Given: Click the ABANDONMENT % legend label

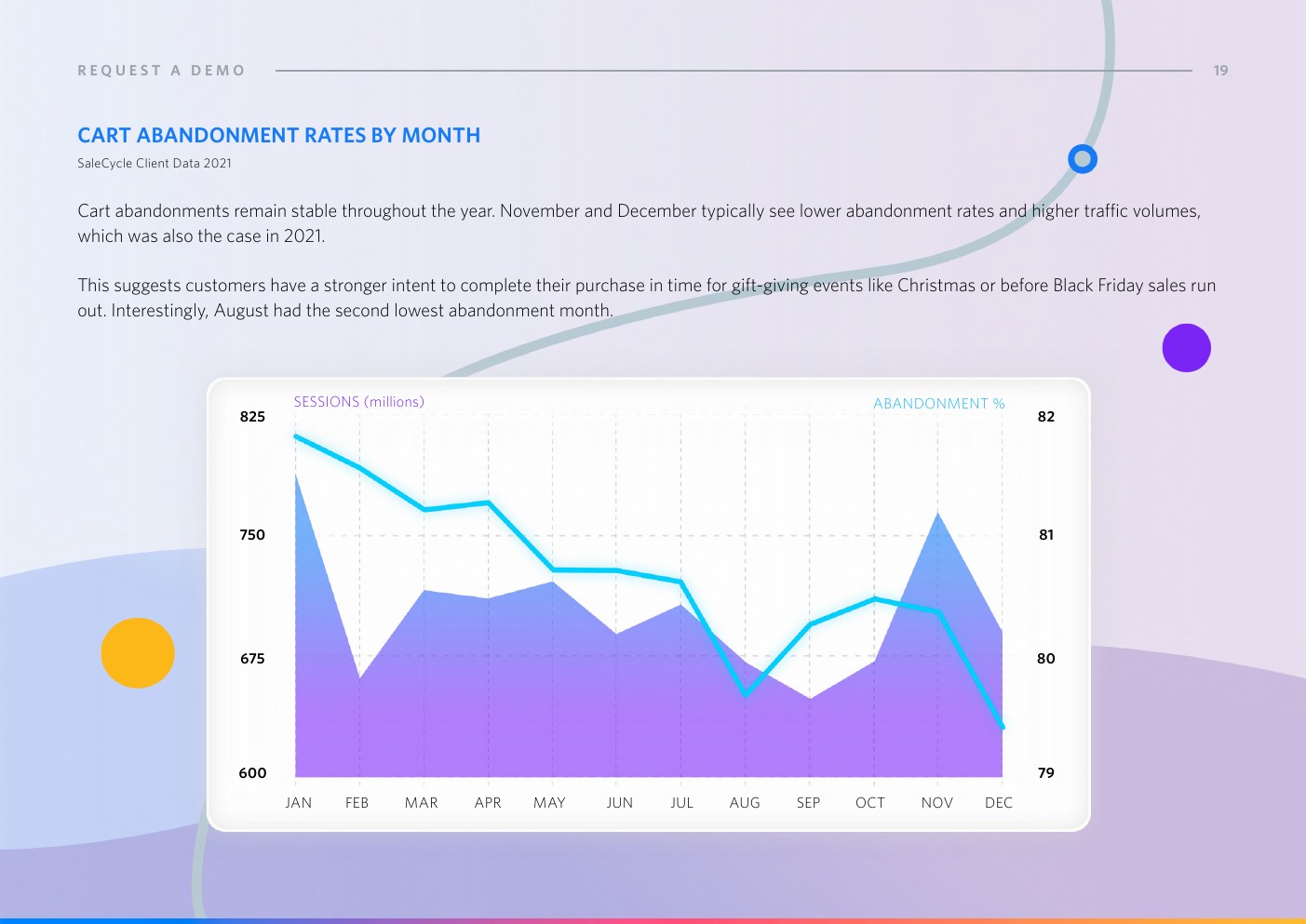Looking at the screenshot, I should tap(939, 404).
